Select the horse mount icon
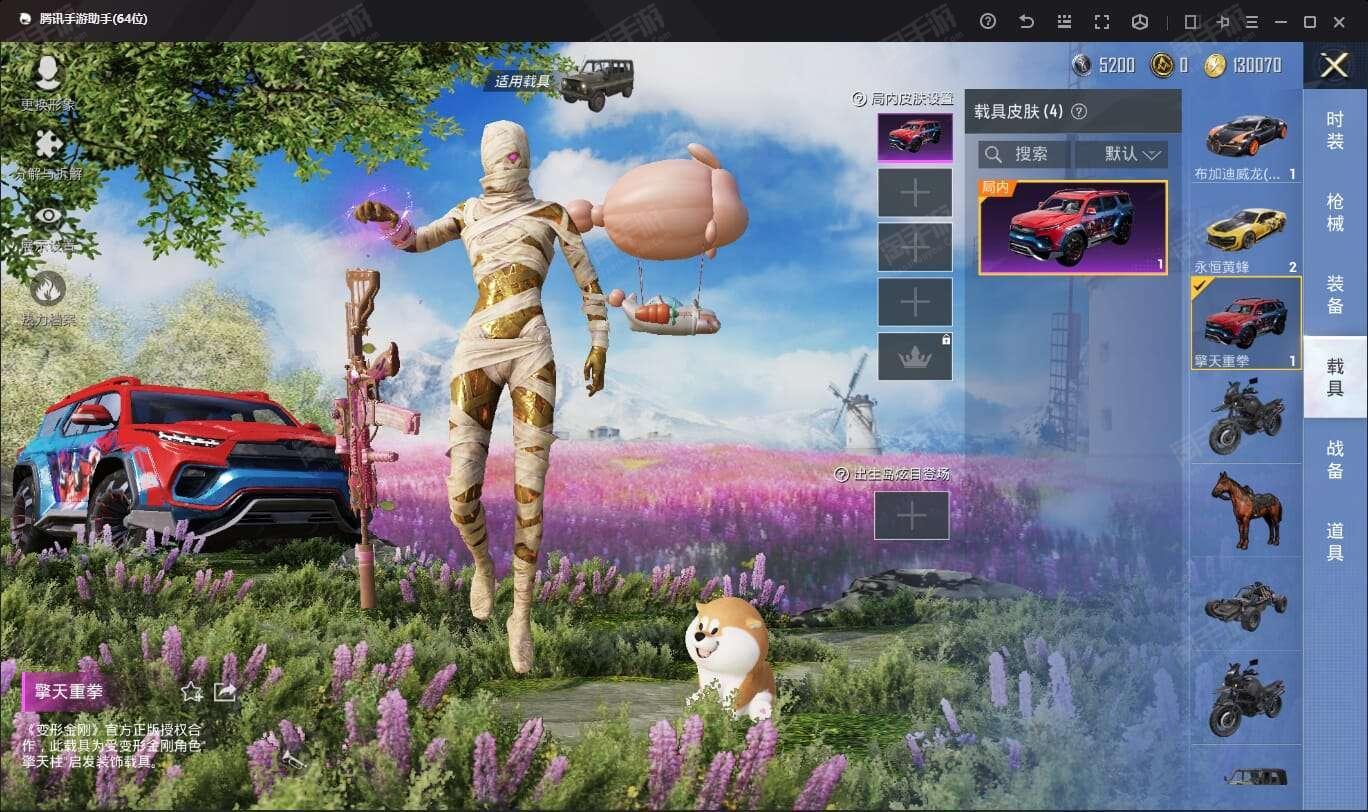The height and width of the screenshot is (812, 1368). (1246, 510)
